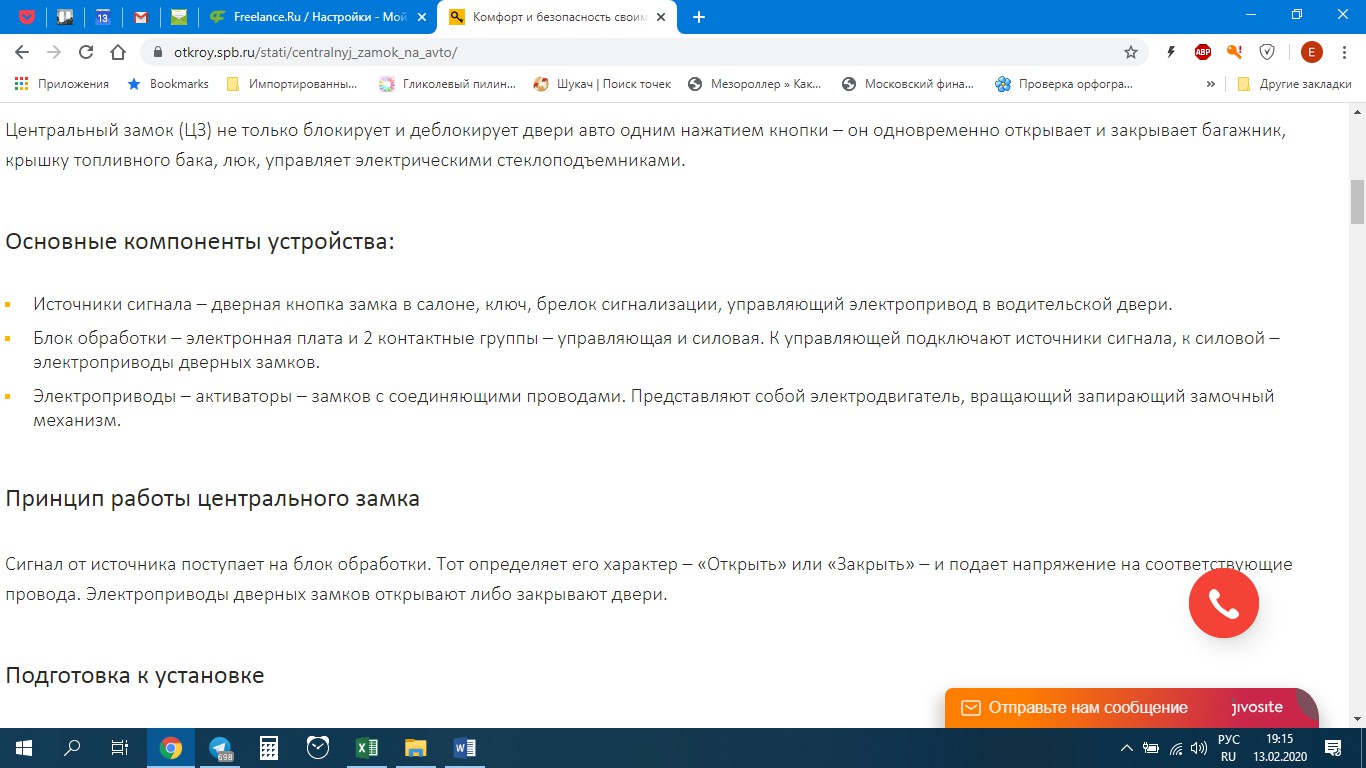
Task: Launch Calculator from the taskbar
Action: [x=269, y=748]
